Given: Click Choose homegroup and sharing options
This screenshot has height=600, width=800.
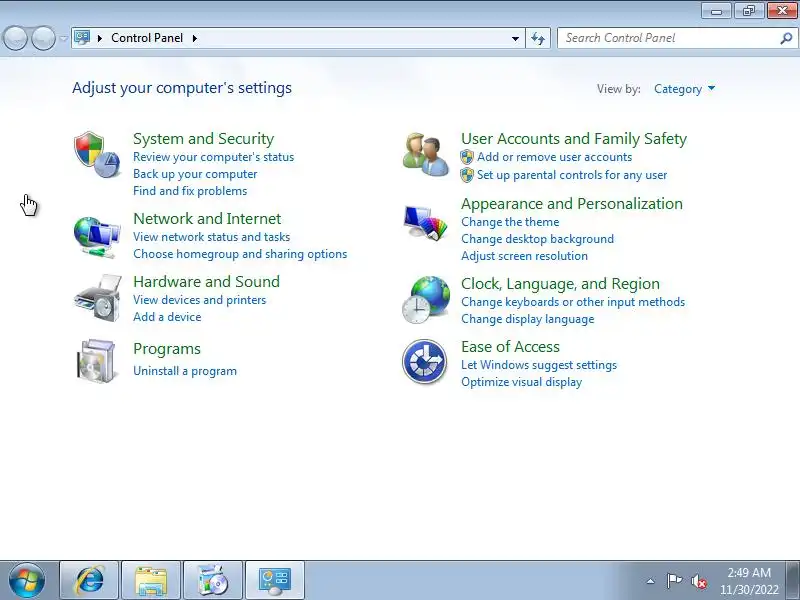Looking at the screenshot, I should [x=240, y=254].
